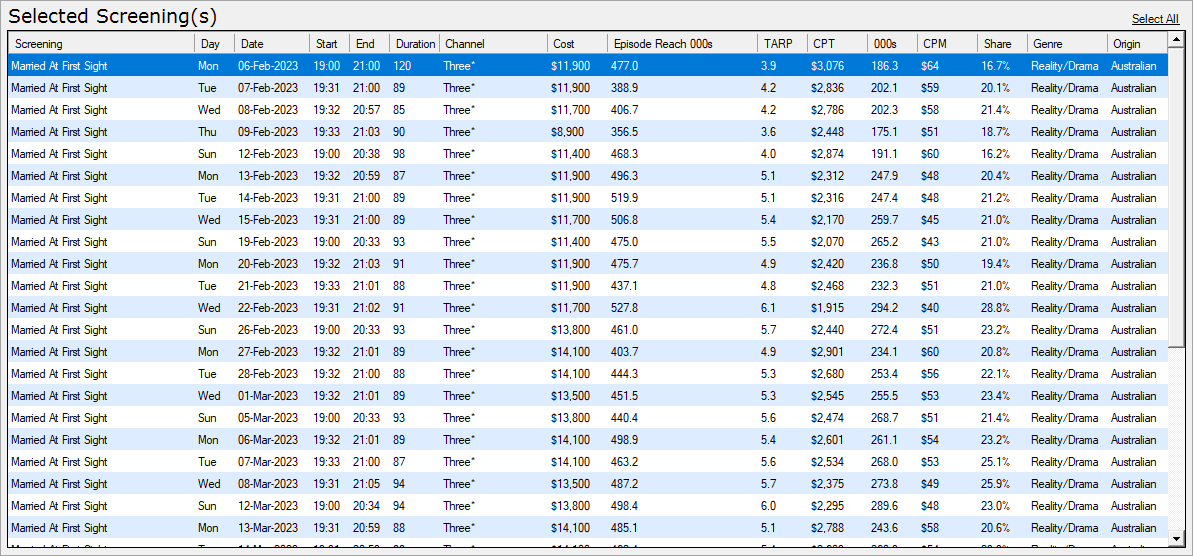
Task: Click the 25.9% share value
Action: pyautogui.click(x=996, y=484)
